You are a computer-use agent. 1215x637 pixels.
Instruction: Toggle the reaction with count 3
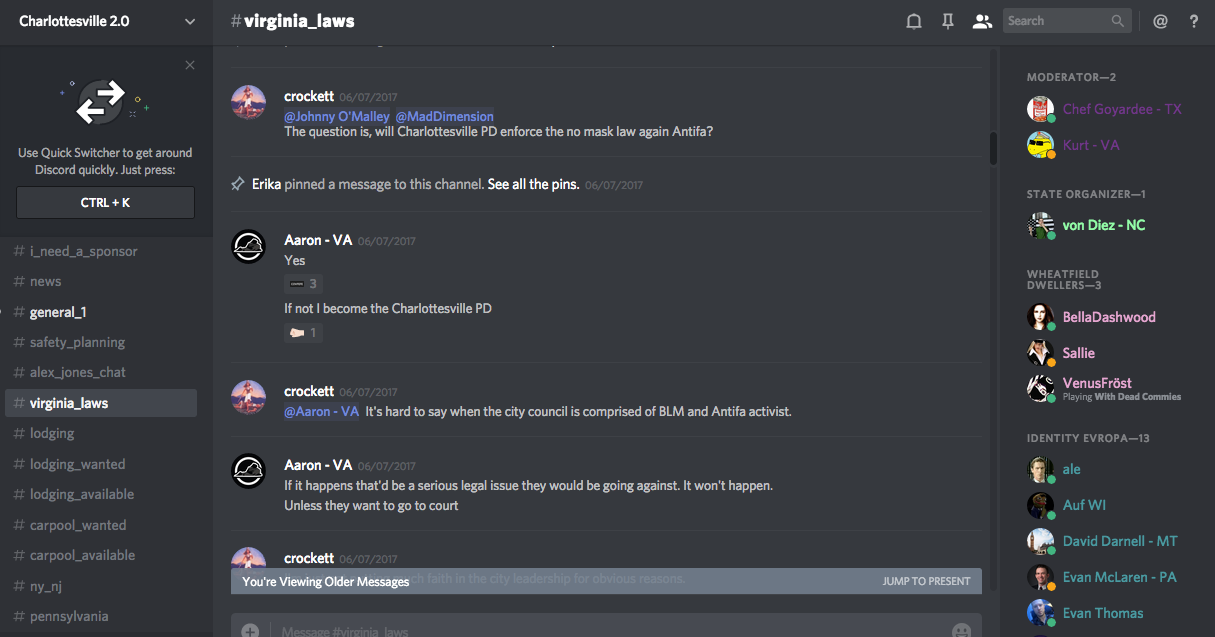click(303, 284)
